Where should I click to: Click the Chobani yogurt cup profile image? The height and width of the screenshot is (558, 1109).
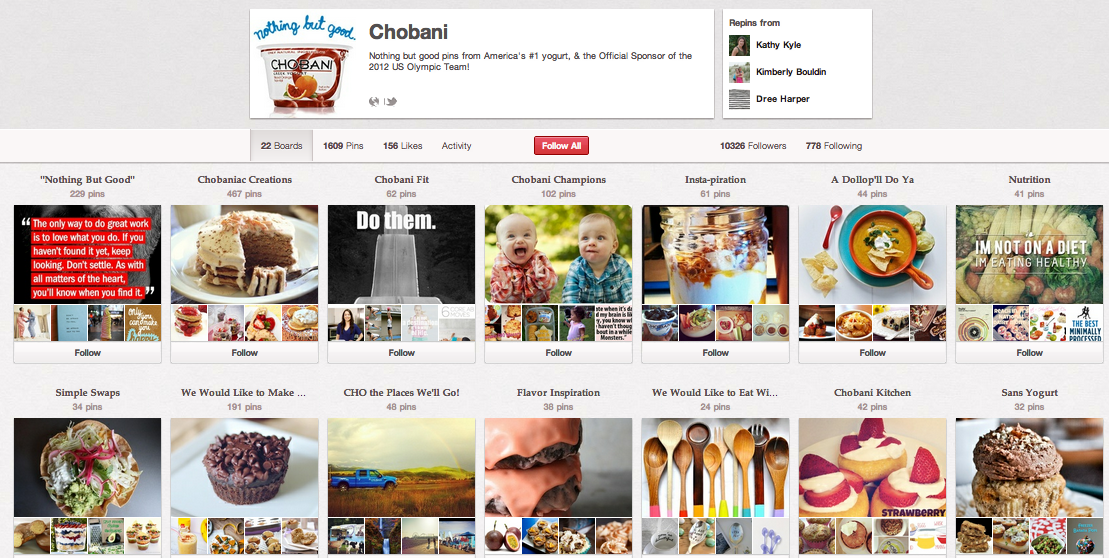pos(305,64)
